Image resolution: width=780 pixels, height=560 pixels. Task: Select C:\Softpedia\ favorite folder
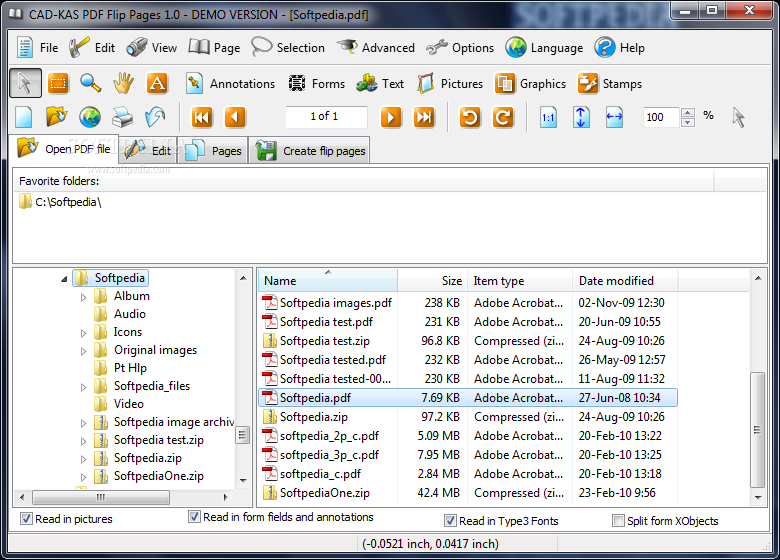pyautogui.click(x=60, y=202)
